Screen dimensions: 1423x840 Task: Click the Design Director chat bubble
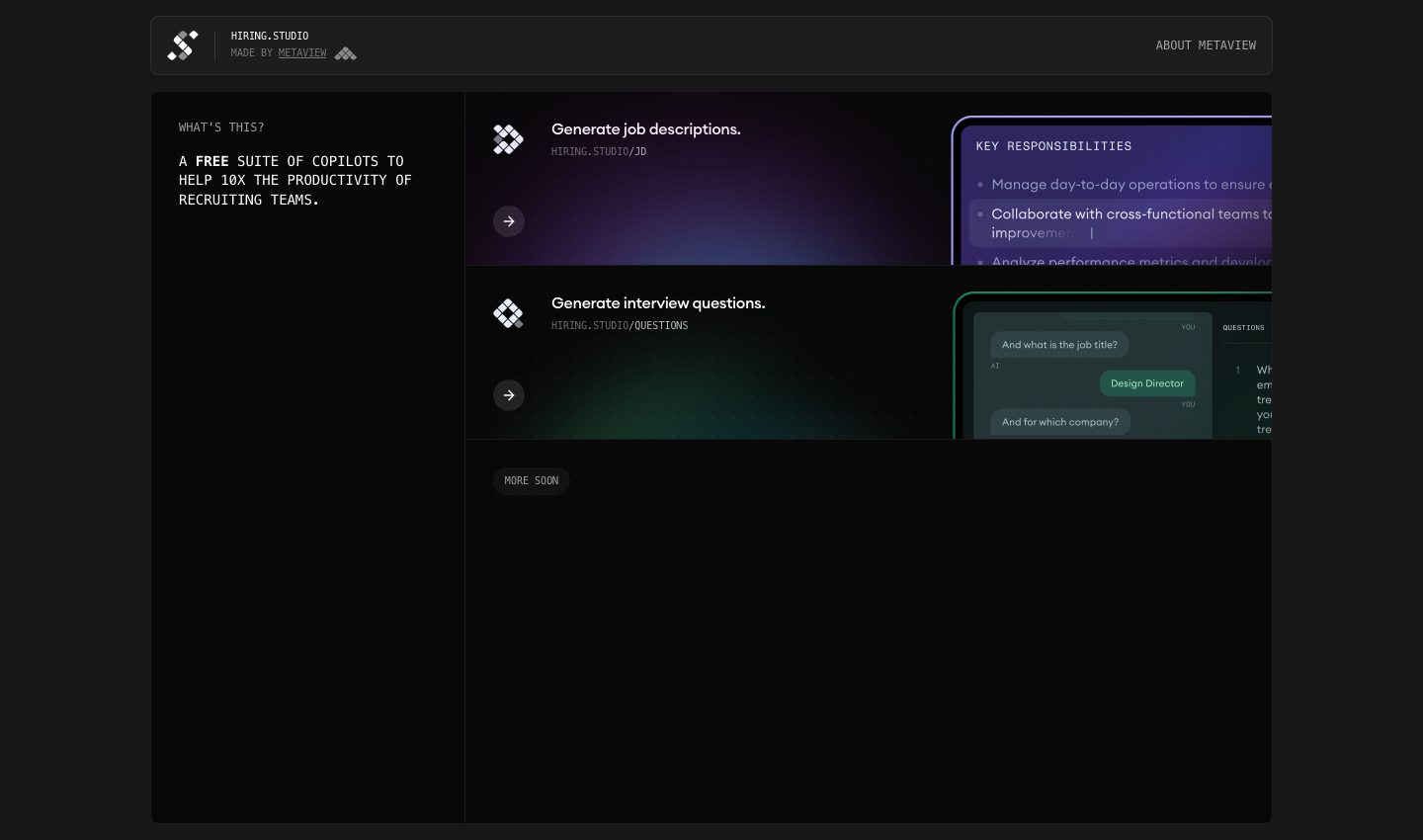[1147, 383]
